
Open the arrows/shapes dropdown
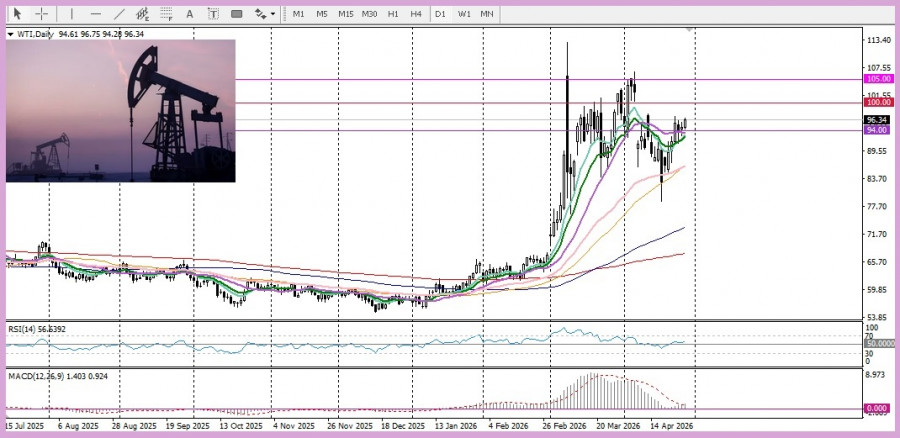tap(263, 14)
